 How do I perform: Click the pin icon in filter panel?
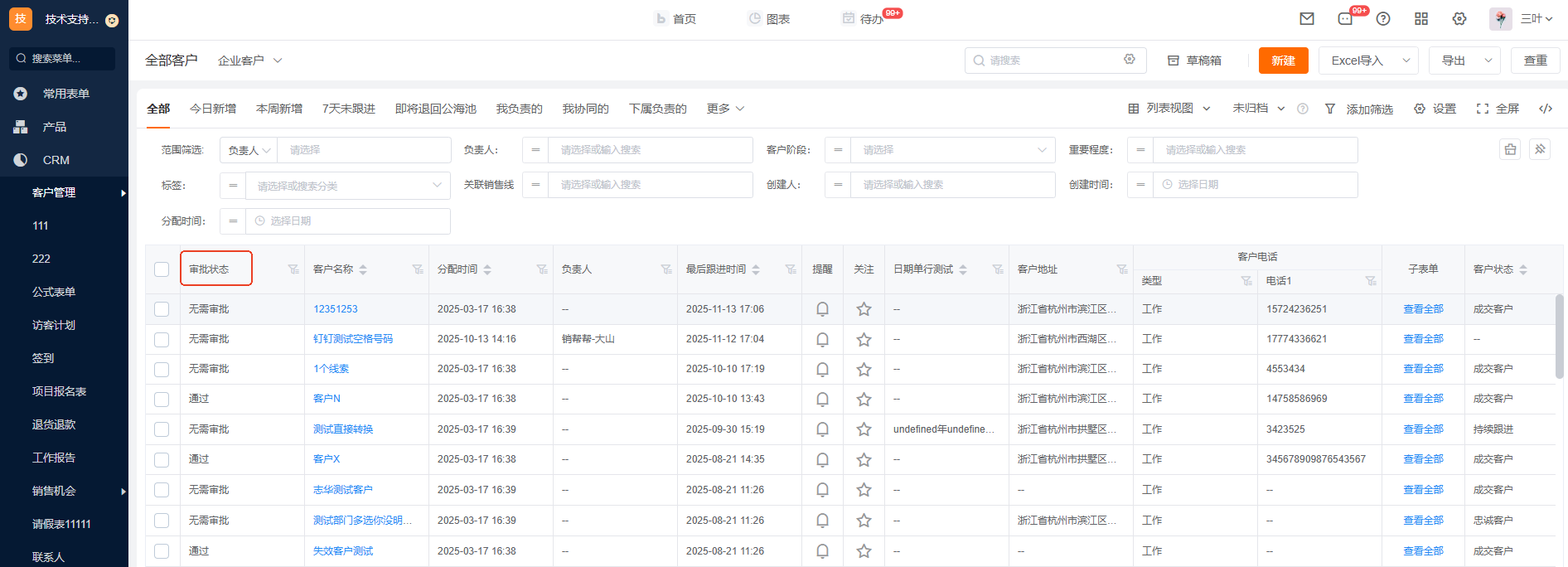[1540, 149]
